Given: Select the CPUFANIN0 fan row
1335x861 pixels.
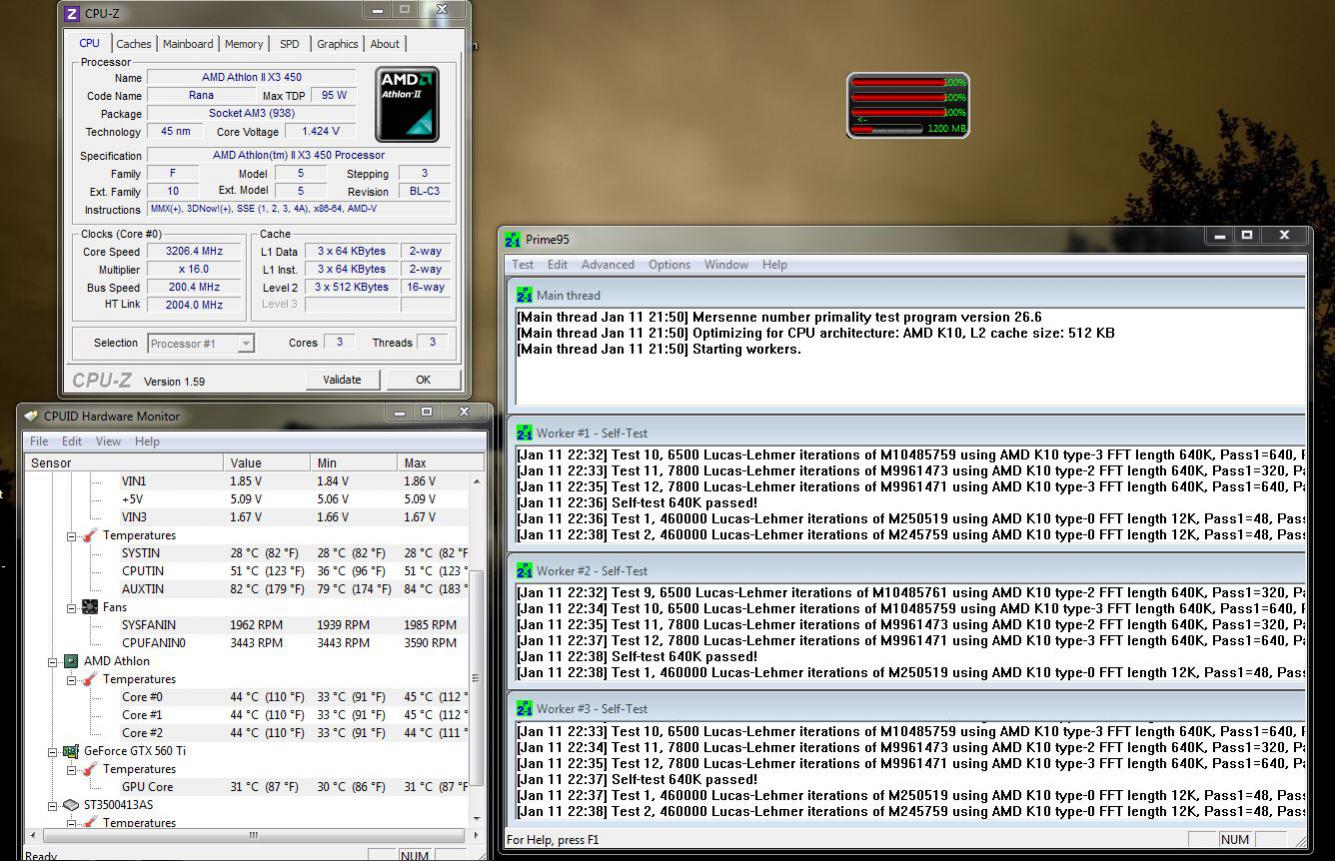Looking at the screenshot, I should [x=246, y=643].
